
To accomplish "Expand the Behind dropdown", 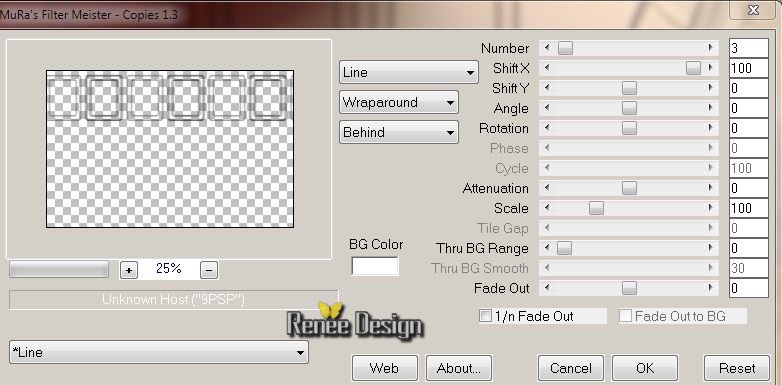I will coord(398,132).
